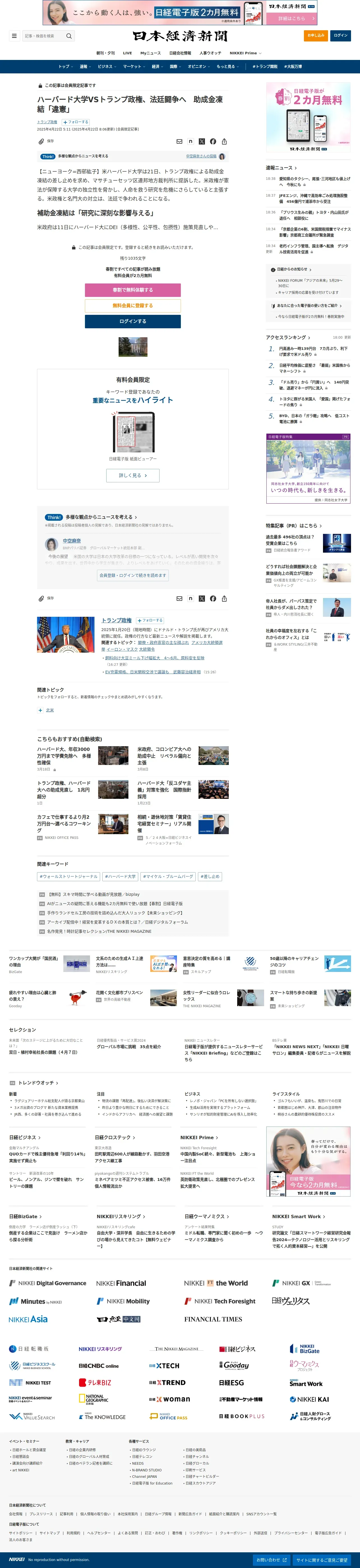The width and height of the screenshot is (360, 1568).
Task: Select the #マイケル・ブルームバーグ keyword tag
Action: click(x=168, y=876)
